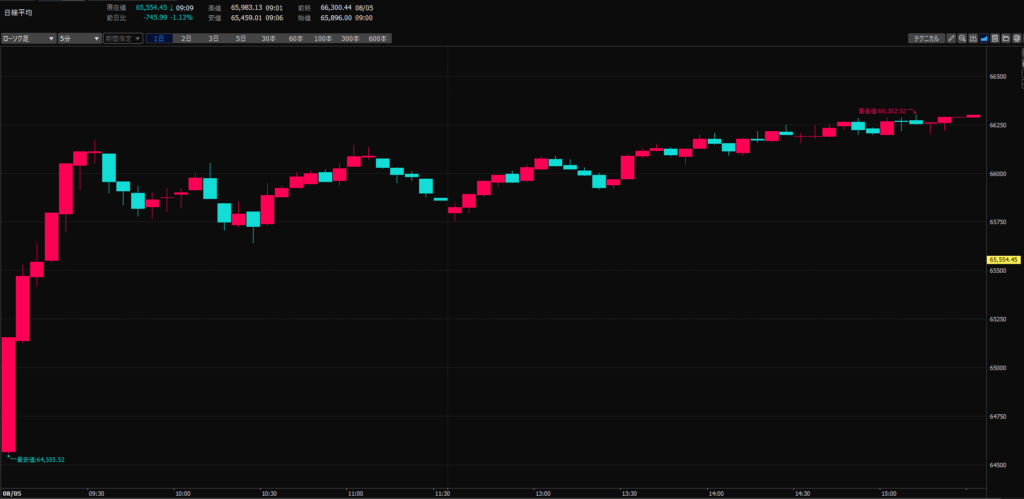The image size is (1024, 499).
Task: Click the 最高値:66,302.52 high marker label
Action: point(882,111)
